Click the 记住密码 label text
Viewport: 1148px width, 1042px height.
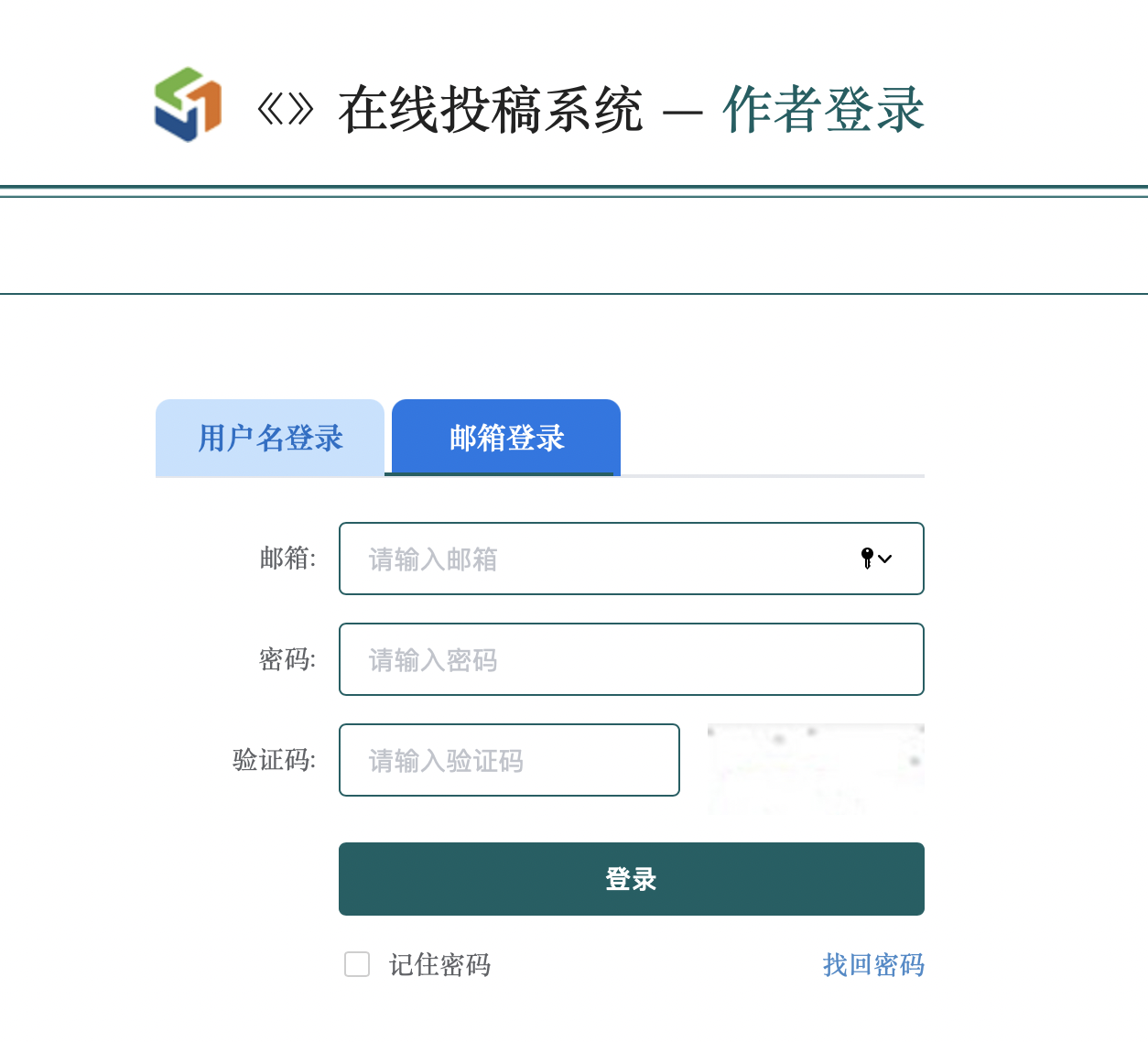(440, 965)
